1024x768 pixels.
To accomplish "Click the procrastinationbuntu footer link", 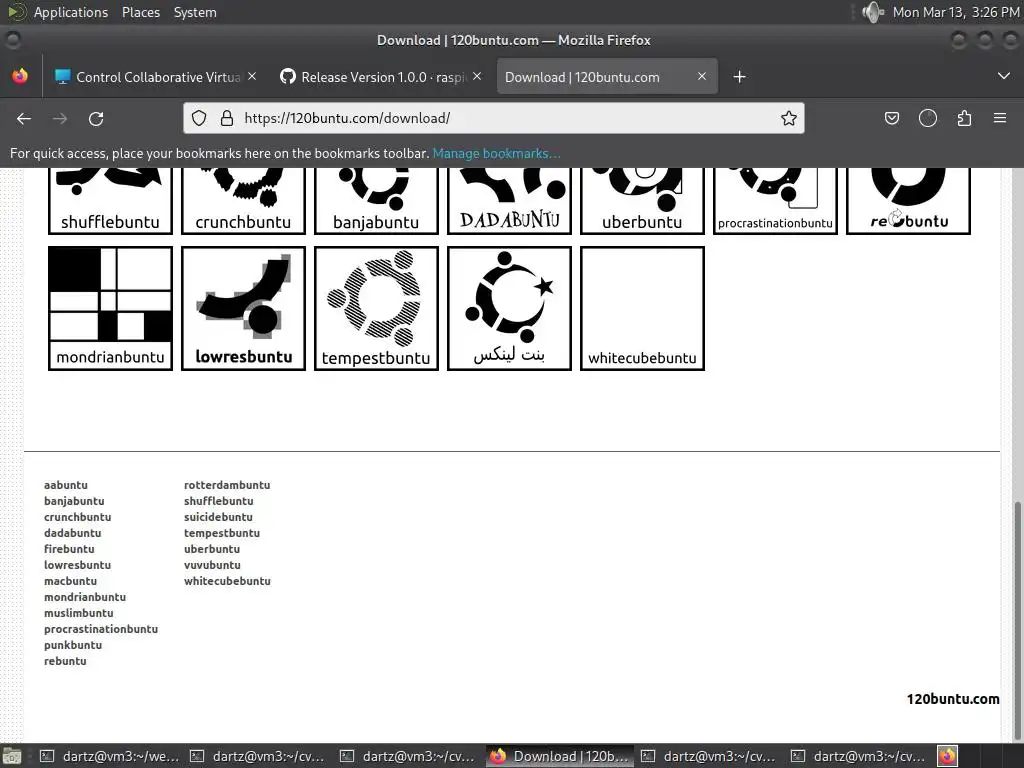I will pos(101,629).
